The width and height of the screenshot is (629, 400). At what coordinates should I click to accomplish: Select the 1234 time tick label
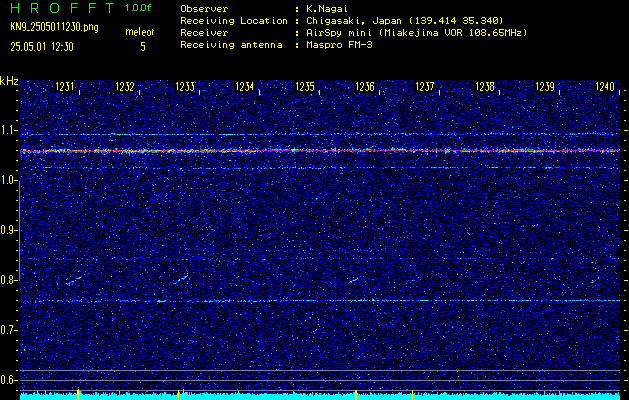click(245, 86)
